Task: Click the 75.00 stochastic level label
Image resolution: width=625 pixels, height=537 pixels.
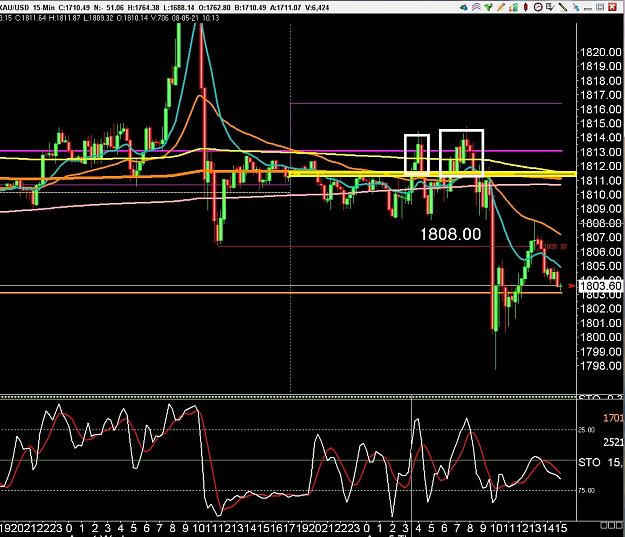Action: [586, 491]
